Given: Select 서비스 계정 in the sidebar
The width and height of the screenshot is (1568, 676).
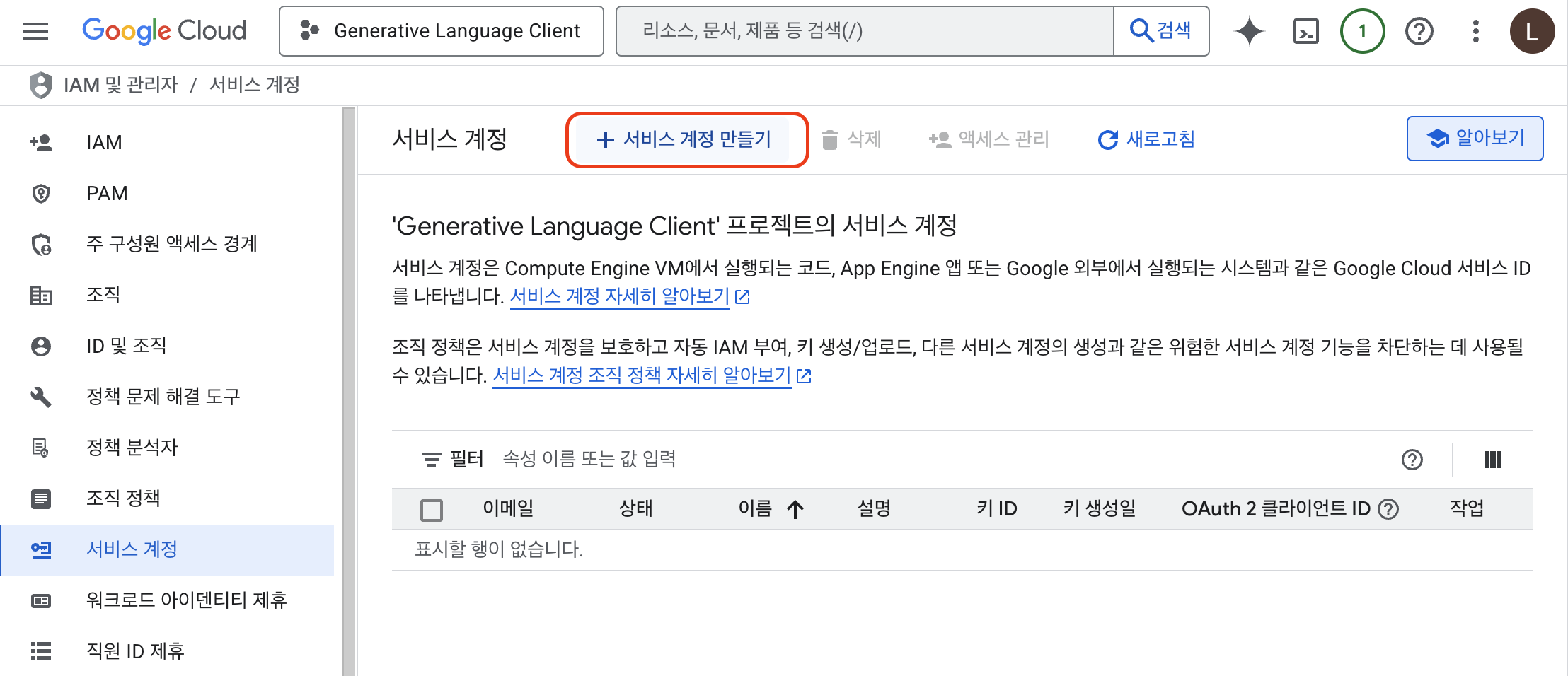Looking at the screenshot, I should (x=168, y=549).
